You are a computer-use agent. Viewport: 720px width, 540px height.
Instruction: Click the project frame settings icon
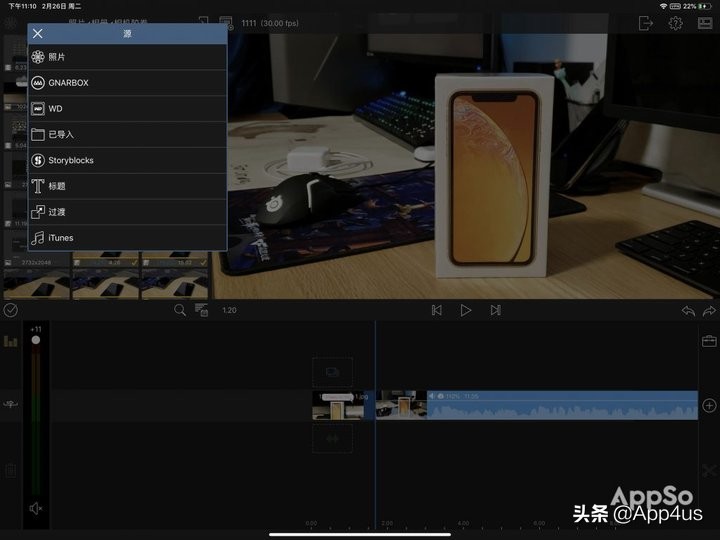[226, 23]
